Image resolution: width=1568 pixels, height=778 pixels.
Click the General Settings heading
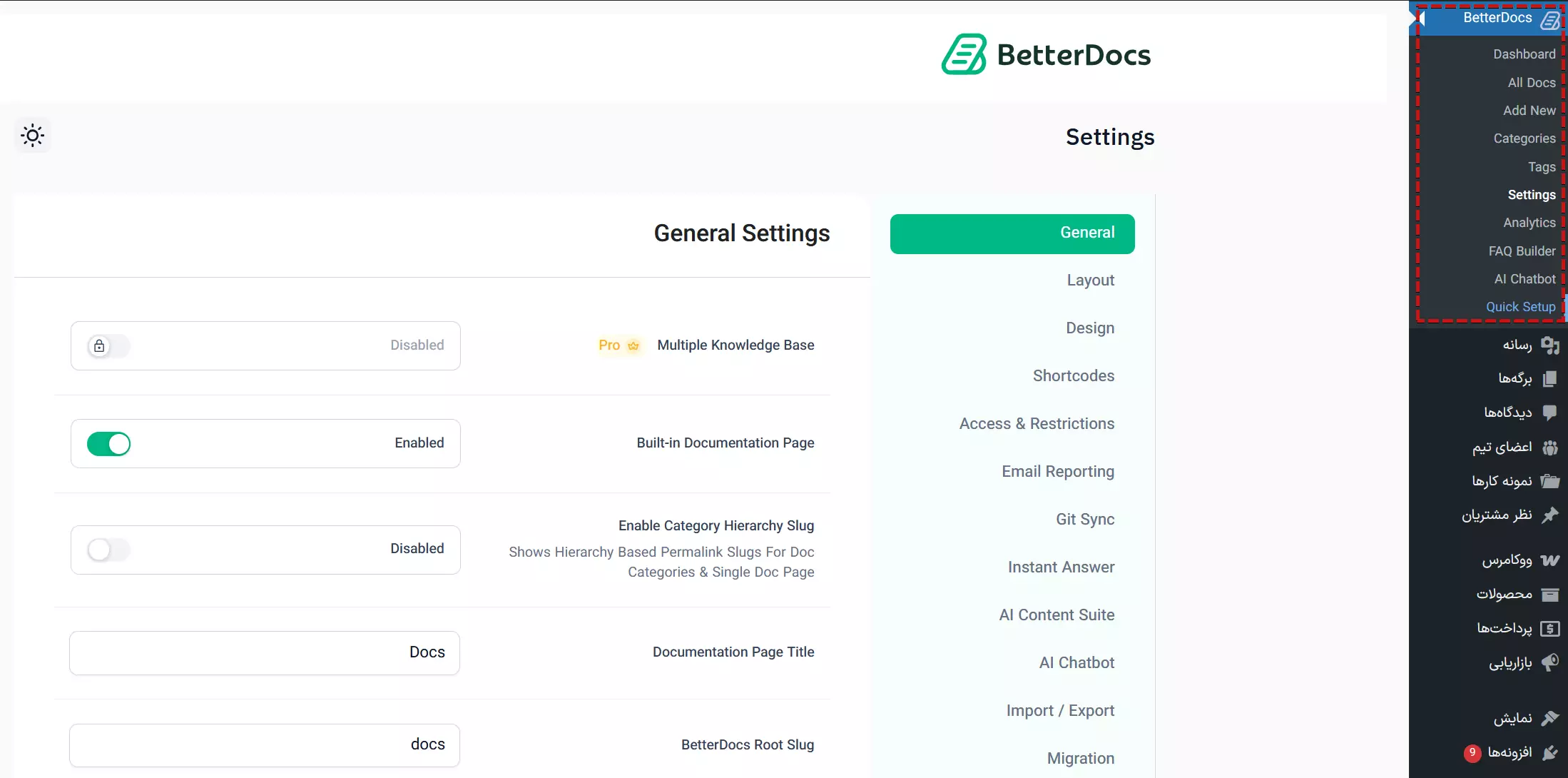742,233
